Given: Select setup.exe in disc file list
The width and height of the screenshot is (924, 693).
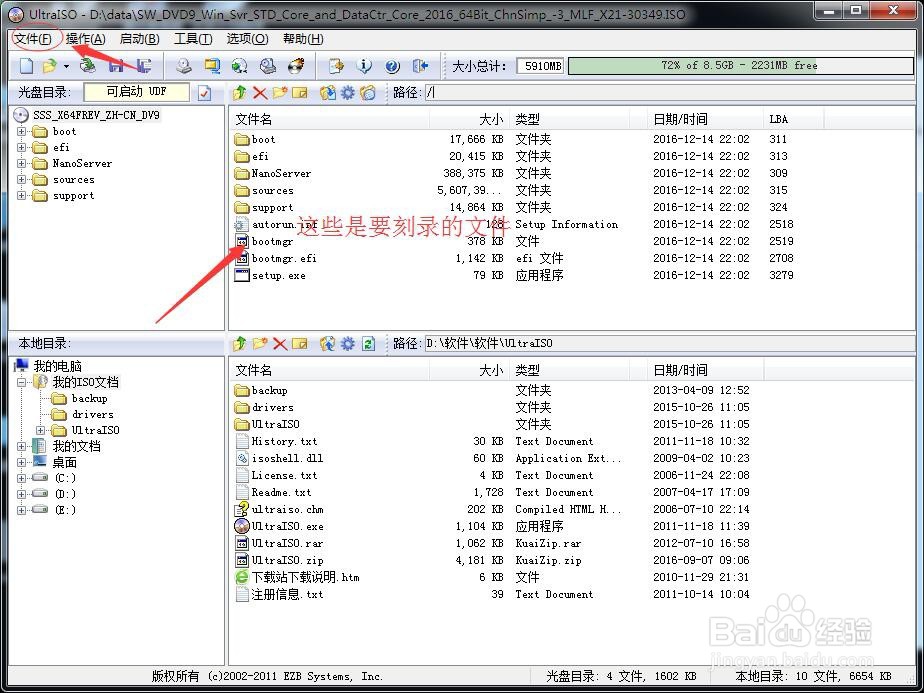Looking at the screenshot, I should (x=278, y=275).
